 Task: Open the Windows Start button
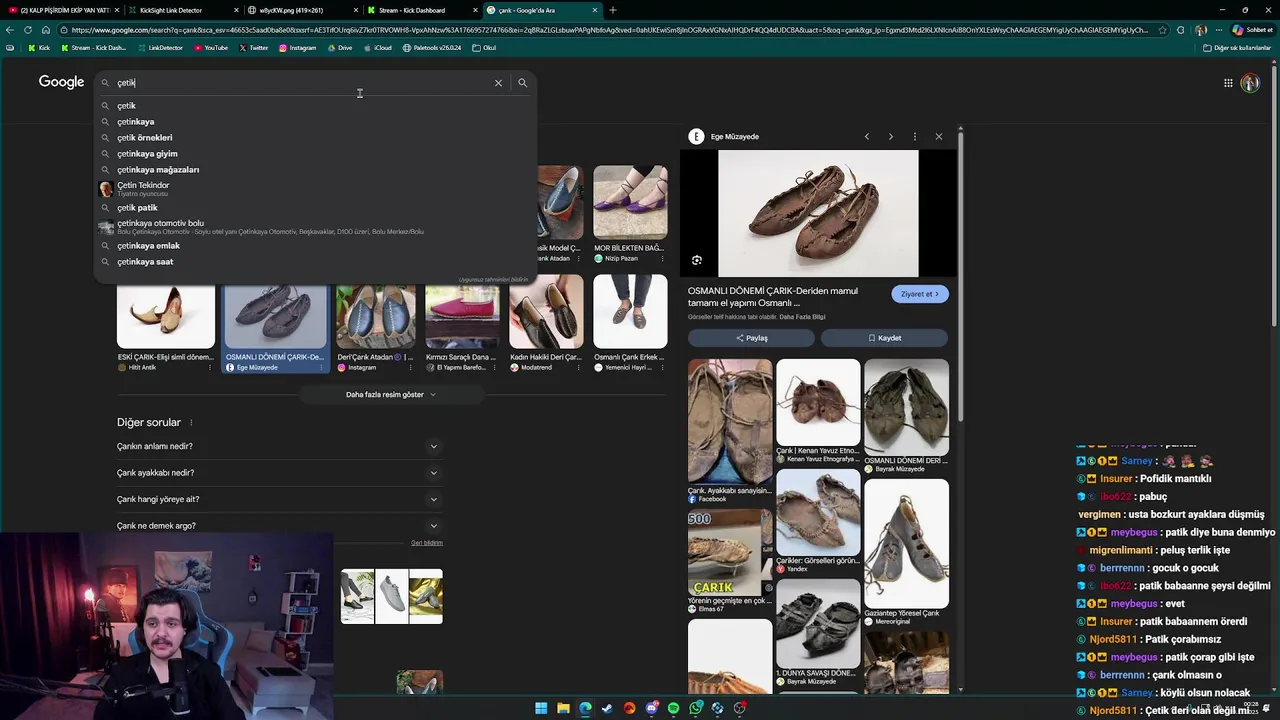click(541, 708)
